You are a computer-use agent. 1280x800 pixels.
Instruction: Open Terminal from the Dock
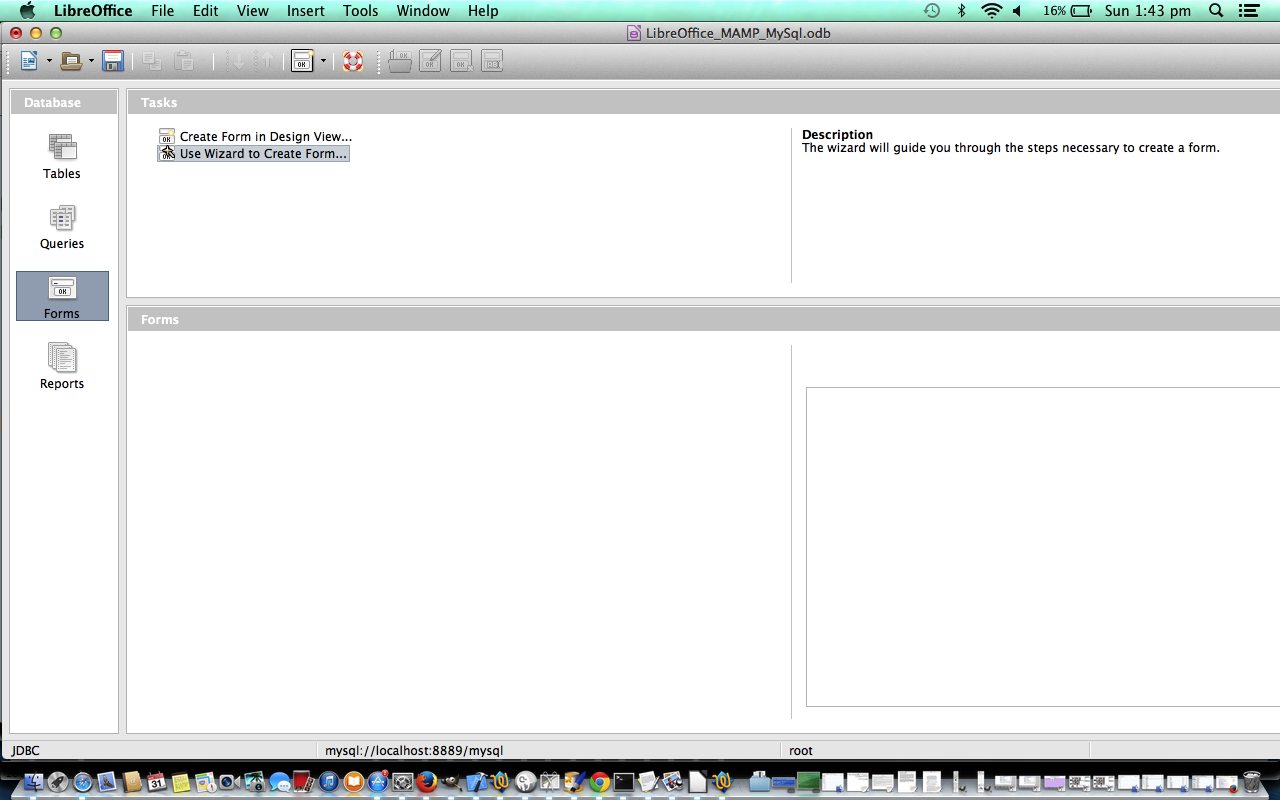pyautogui.click(x=624, y=782)
